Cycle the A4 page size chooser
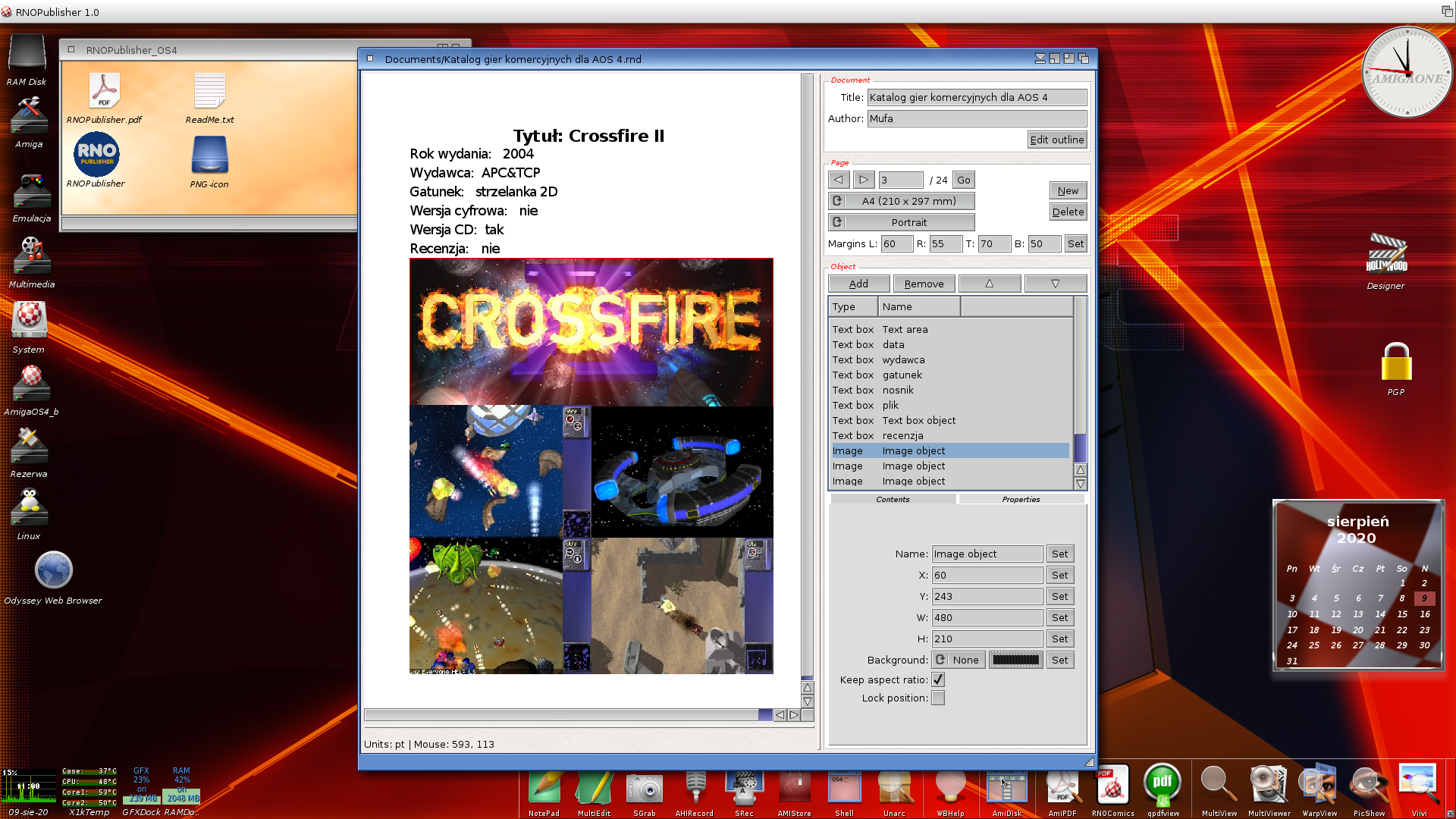The image size is (1456, 819). pos(901,201)
